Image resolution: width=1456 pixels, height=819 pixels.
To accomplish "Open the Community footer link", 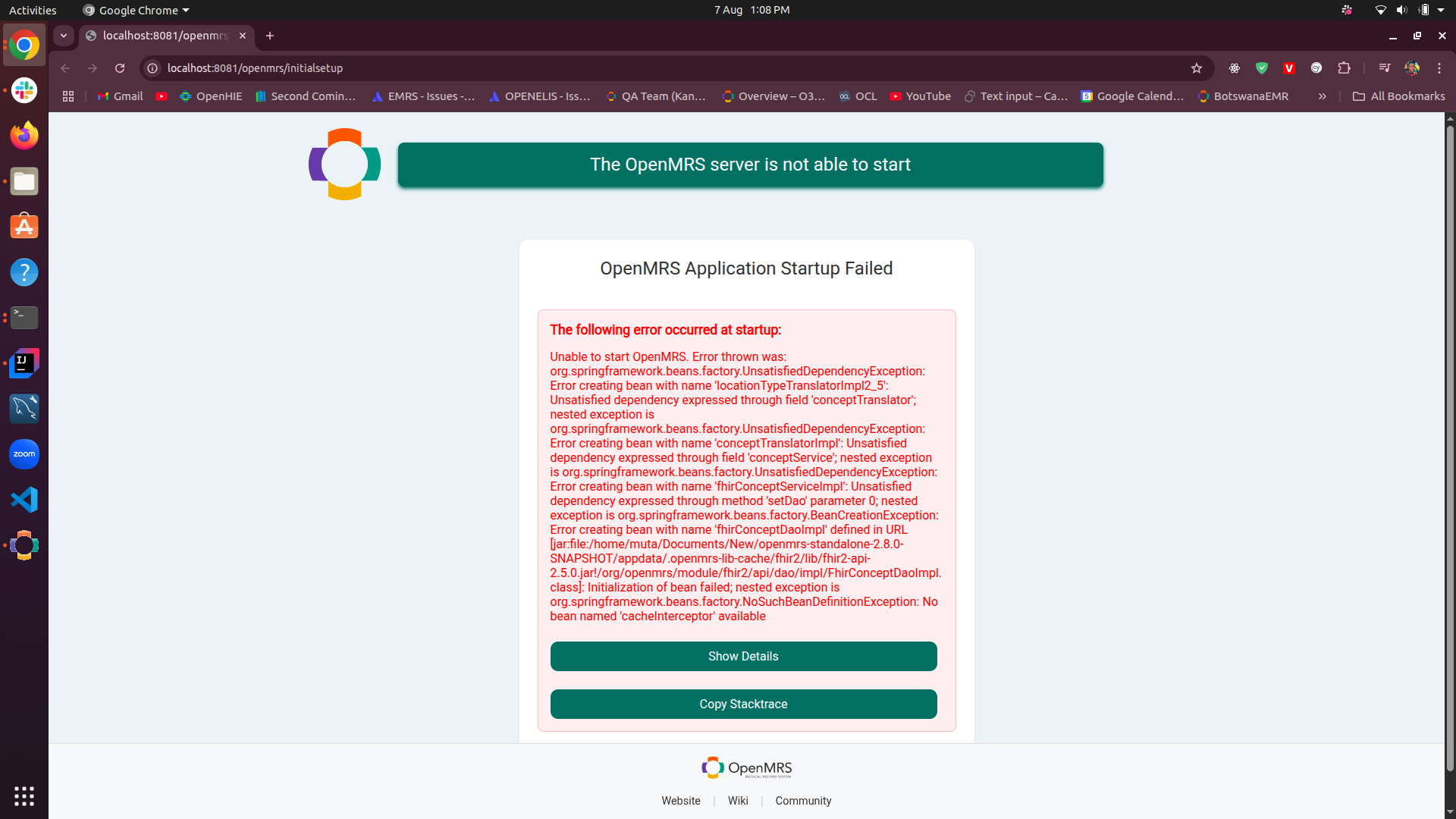I will [803, 801].
